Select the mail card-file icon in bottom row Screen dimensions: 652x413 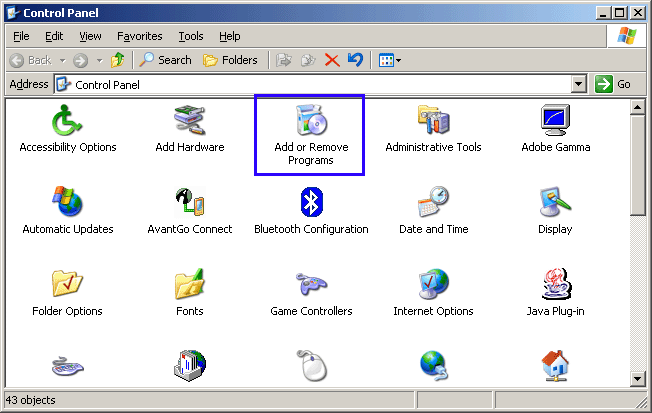pyautogui.click(x=190, y=366)
